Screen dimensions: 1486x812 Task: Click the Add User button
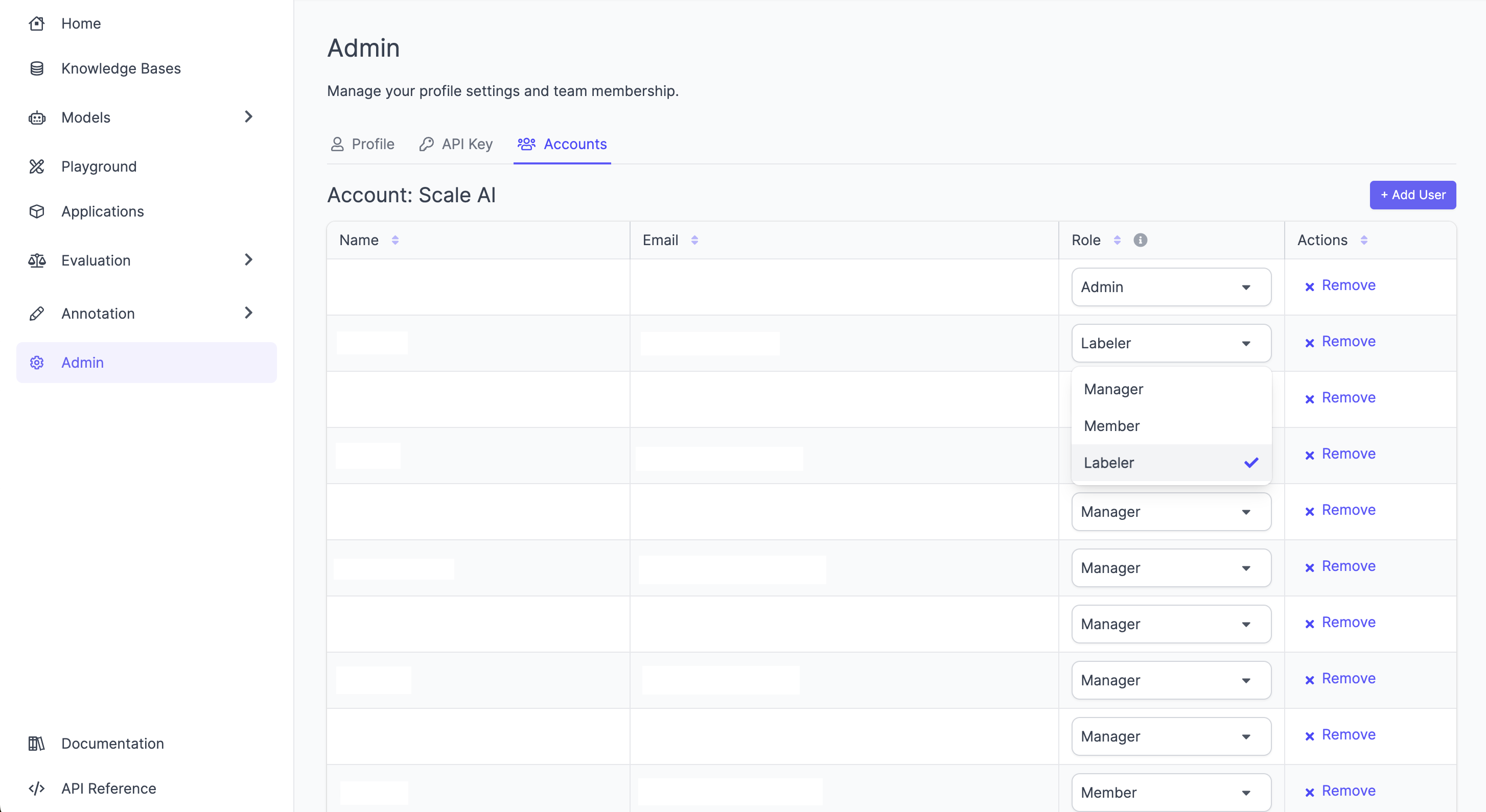[x=1412, y=195]
